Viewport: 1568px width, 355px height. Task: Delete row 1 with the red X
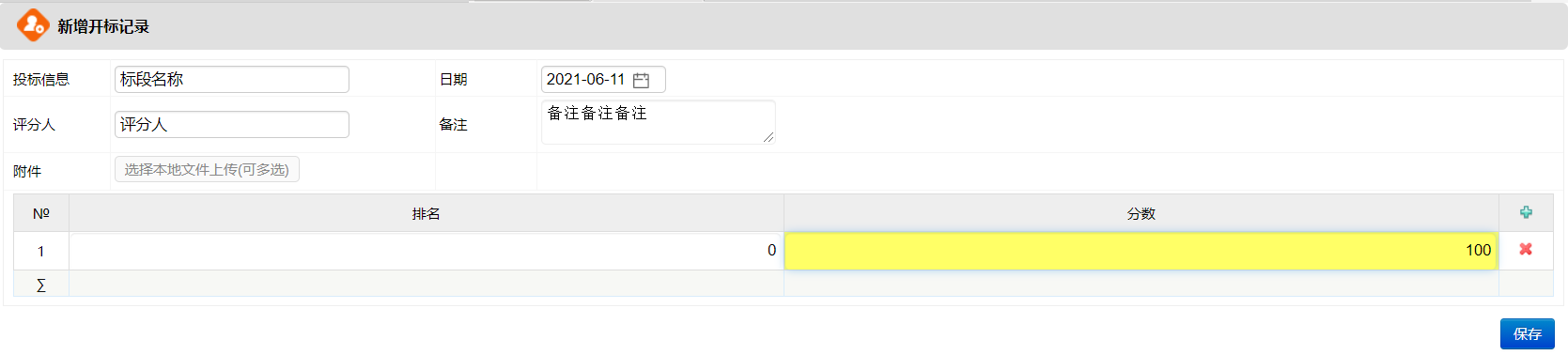click(1526, 250)
